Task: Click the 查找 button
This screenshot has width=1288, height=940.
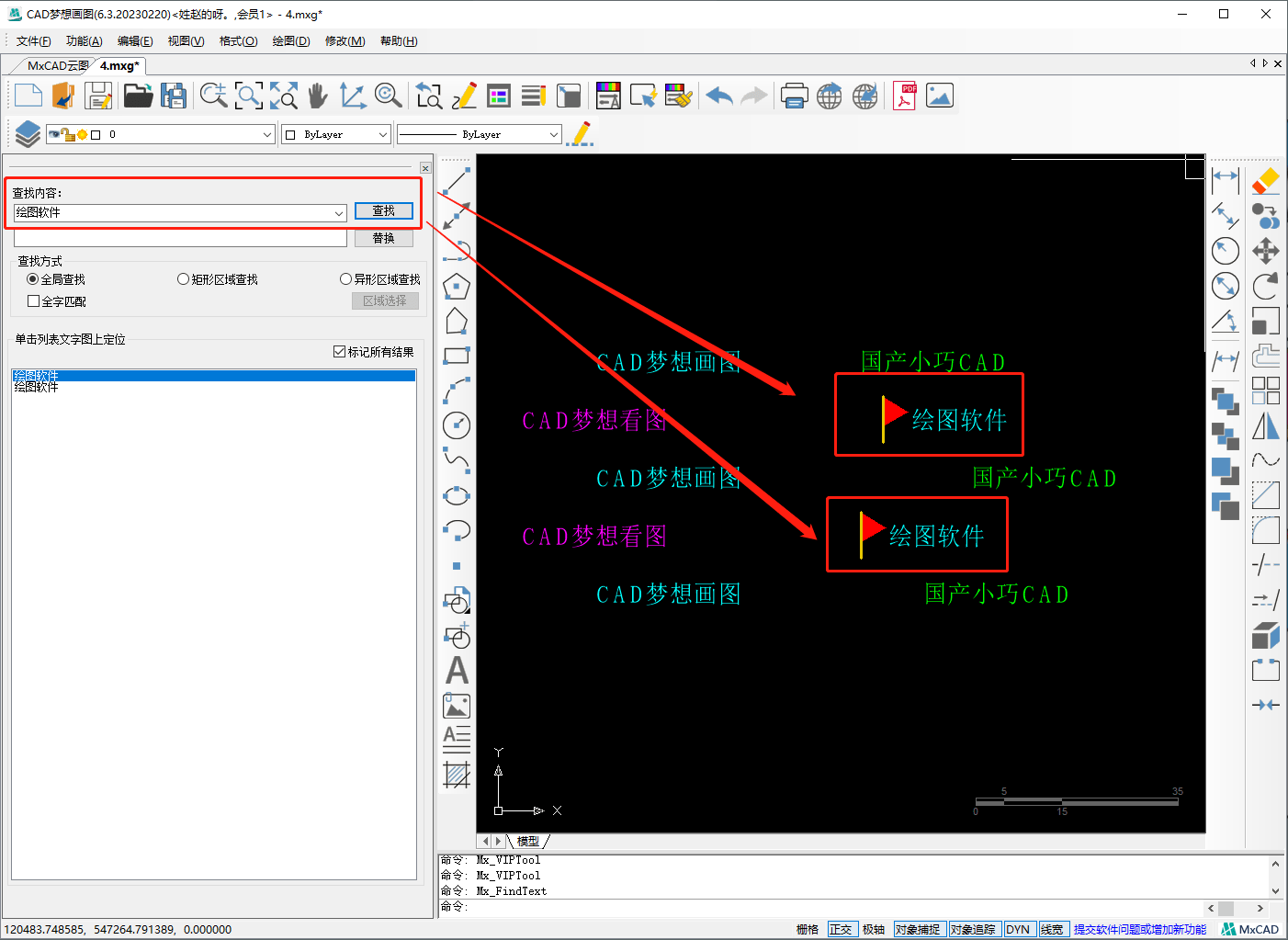Action: click(x=383, y=210)
